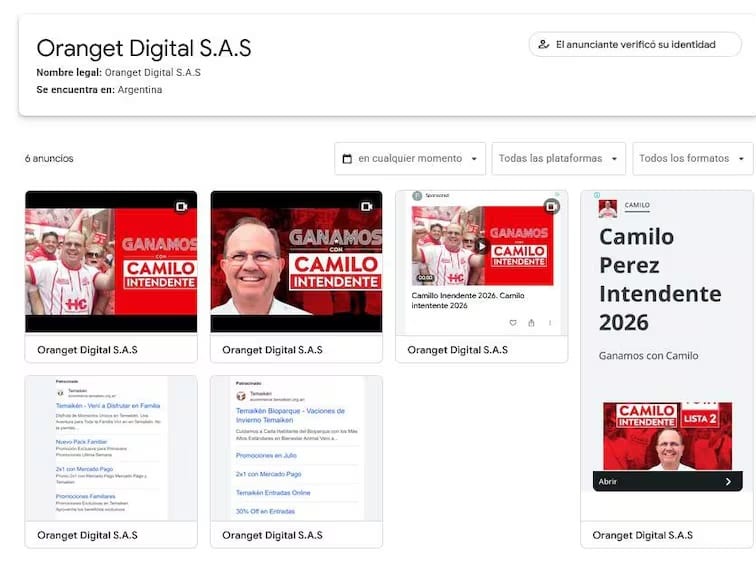Click advertiser label under first Temaikén ad
This screenshot has width=756, height=564.
point(87,535)
